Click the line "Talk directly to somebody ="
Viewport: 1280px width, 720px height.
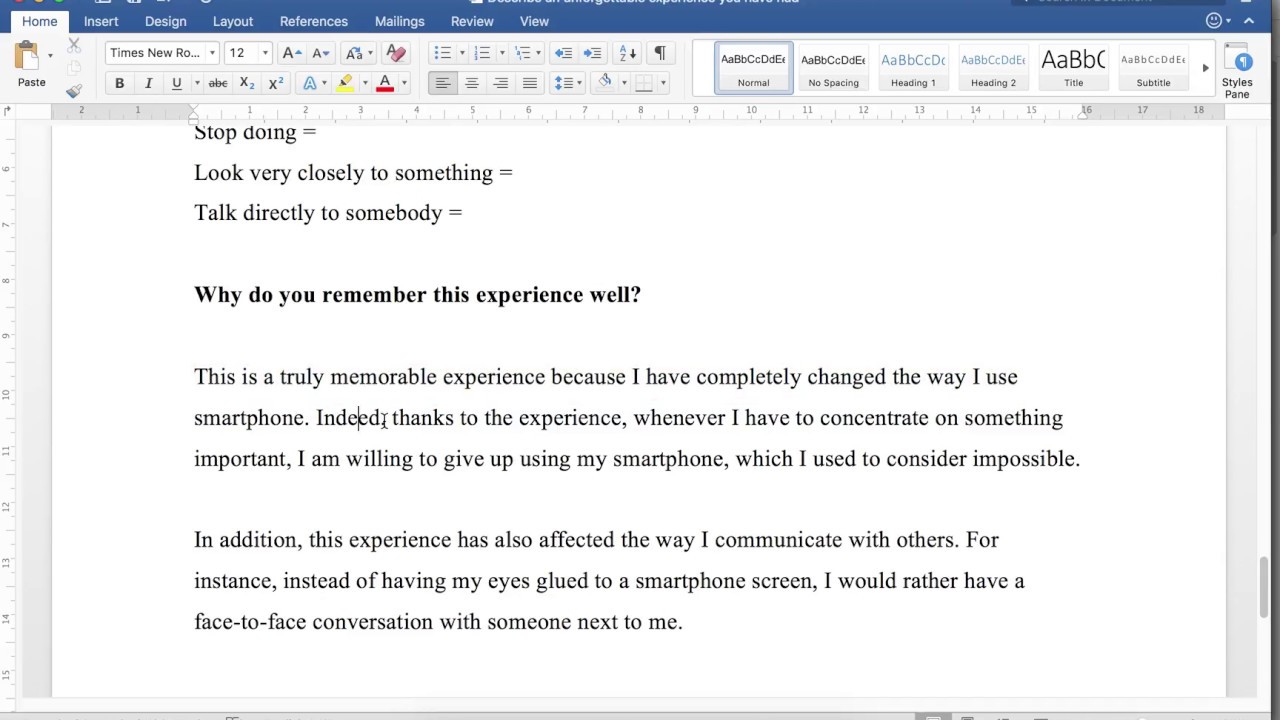pyautogui.click(x=328, y=213)
